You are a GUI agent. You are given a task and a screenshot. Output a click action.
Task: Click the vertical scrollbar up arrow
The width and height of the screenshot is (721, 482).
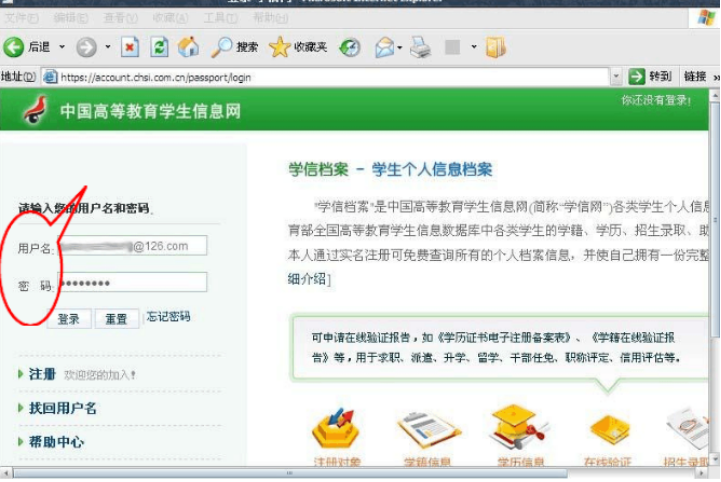point(714,95)
